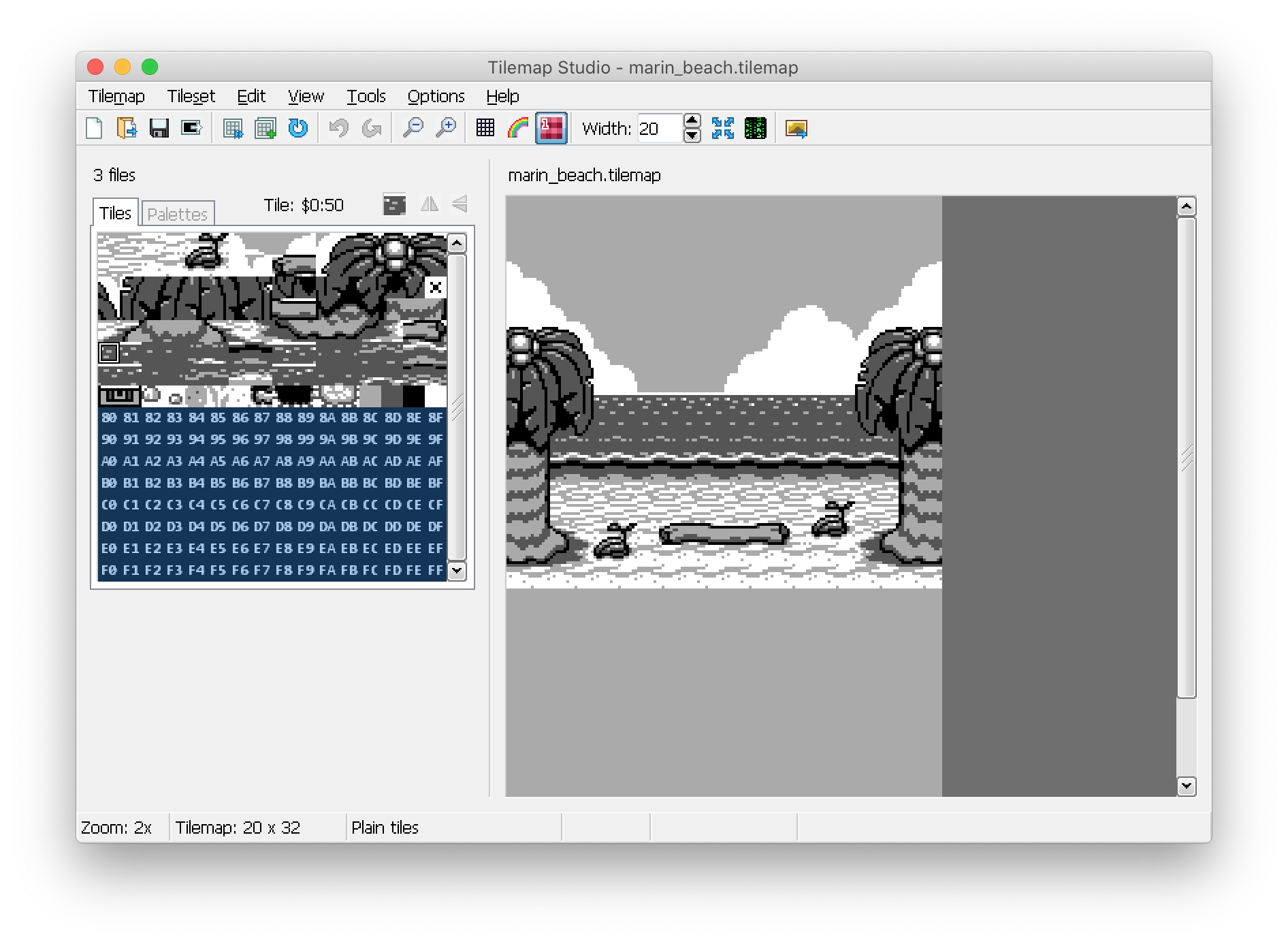Click the '3 files' label
Screen dimensions: 1288x944
pos(114,175)
